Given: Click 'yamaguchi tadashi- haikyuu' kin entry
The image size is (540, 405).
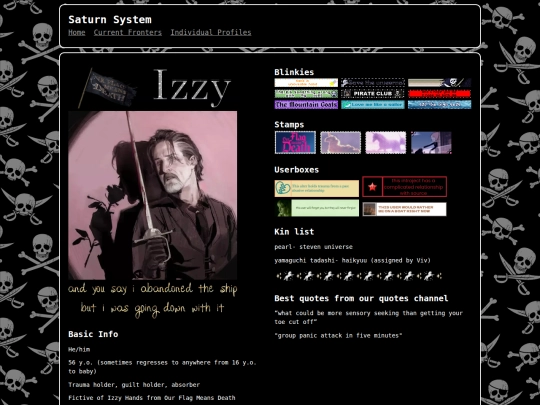Looking at the screenshot, I should click(352, 260).
